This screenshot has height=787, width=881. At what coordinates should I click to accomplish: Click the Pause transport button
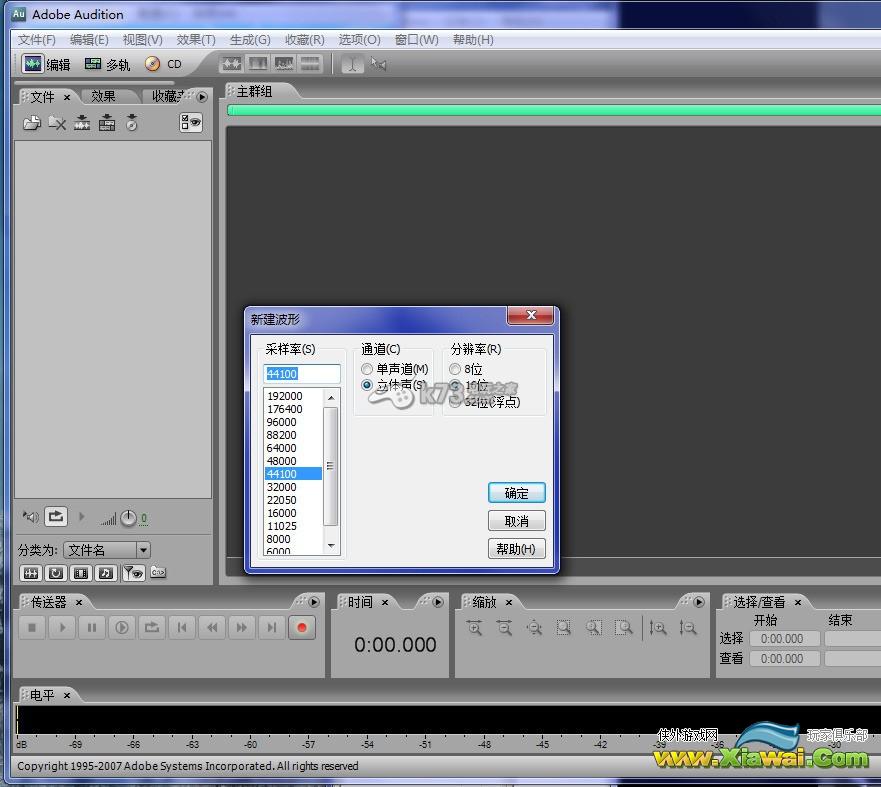pos(92,627)
